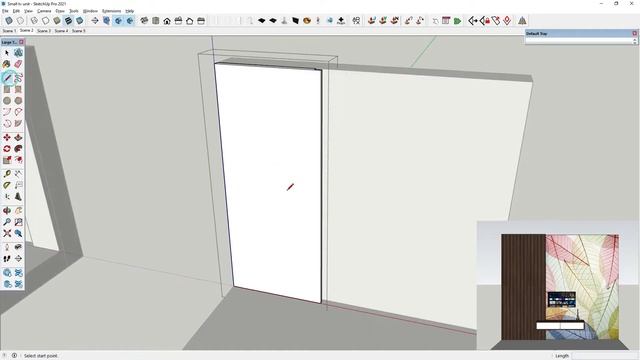Viewport: 640px width, 360px height.
Task: Choose the Scale tool
Action: (x=7, y=160)
